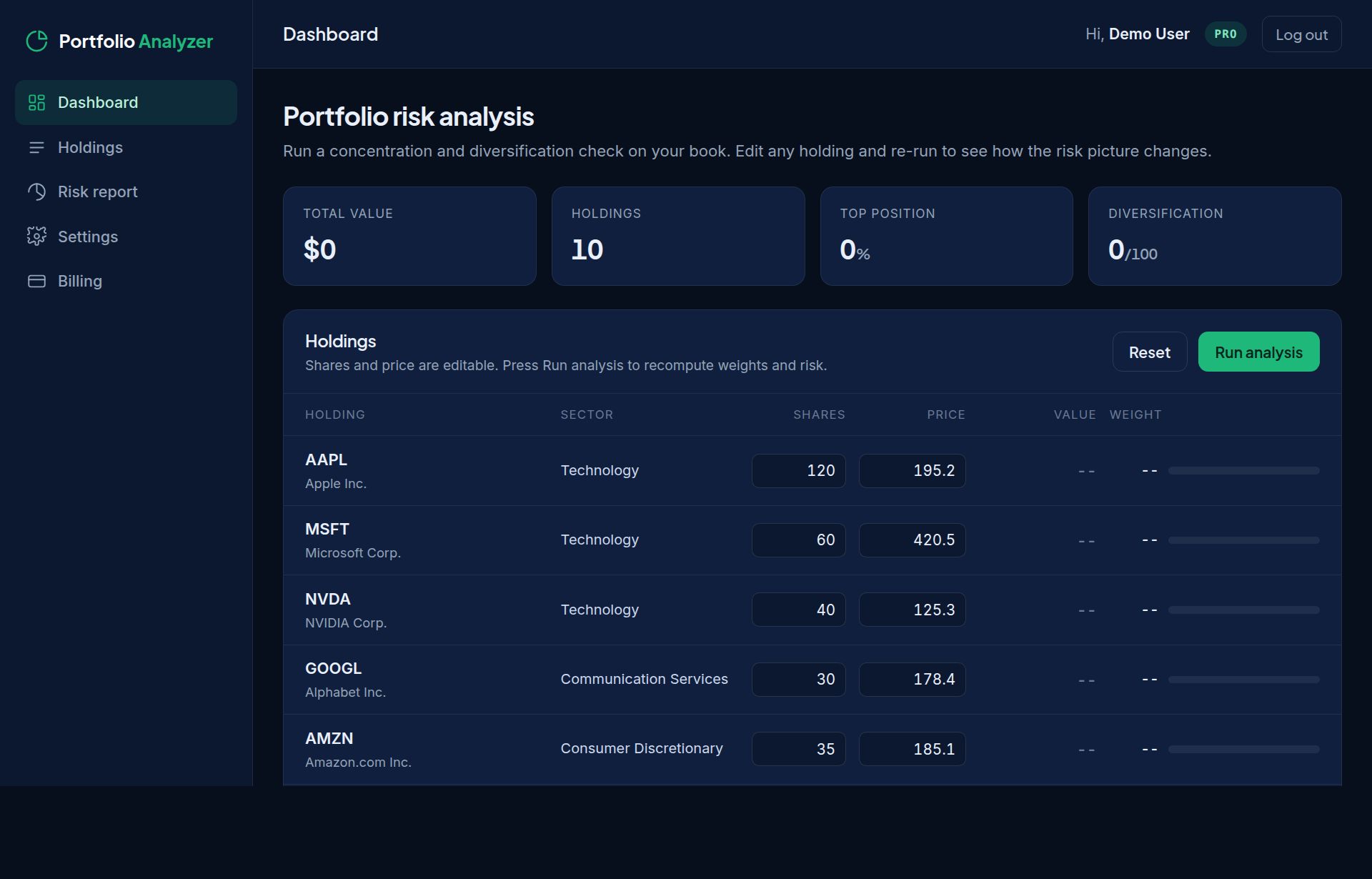Edit the AMZN shares field
The image size is (1372, 879).
[798, 749]
